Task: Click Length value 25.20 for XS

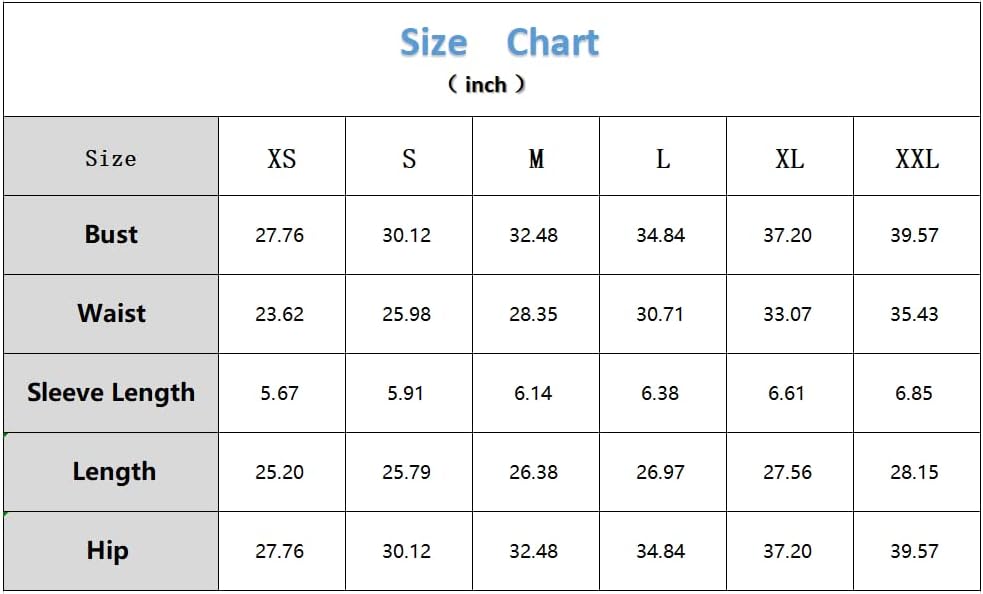Action: (280, 472)
